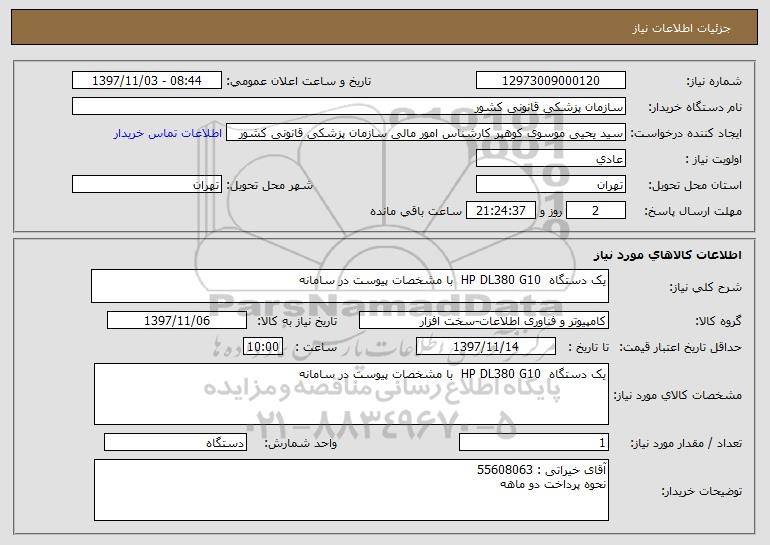Click the text ساعت باقی مانده
The image size is (770, 545).
[x=415, y=212]
